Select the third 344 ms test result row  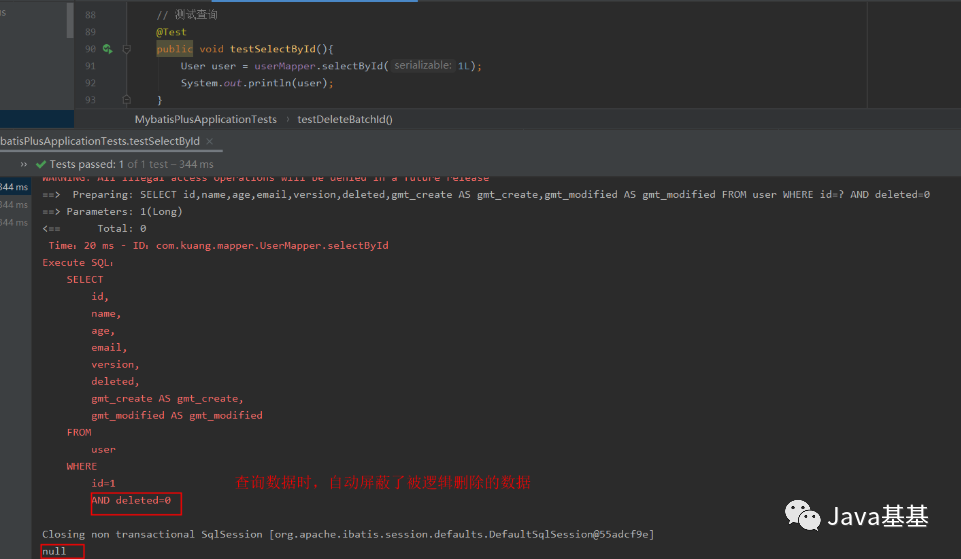click(x=13, y=222)
